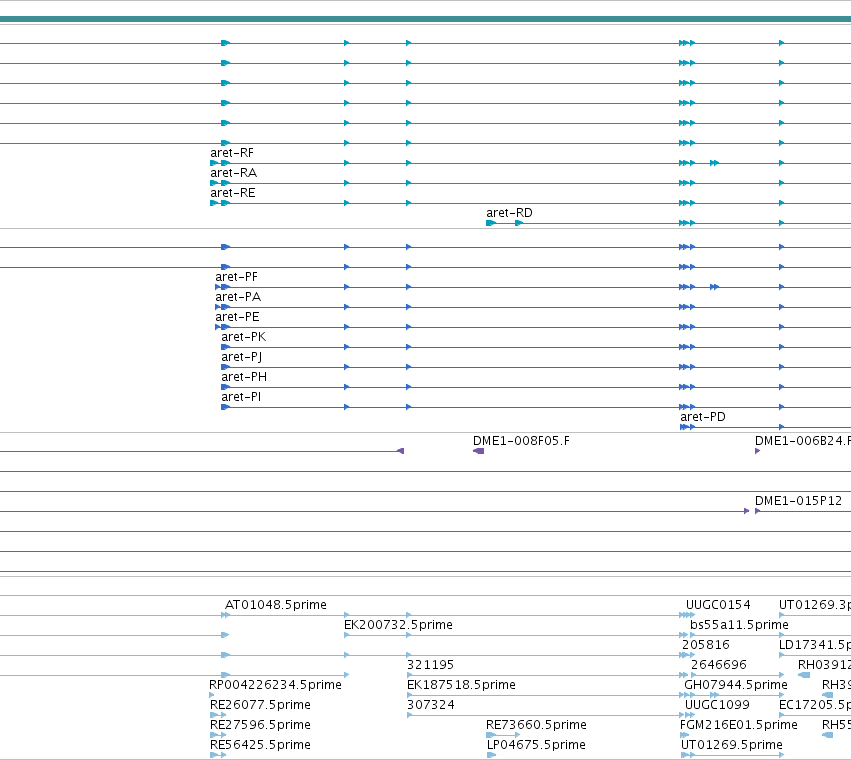This screenshot has height=760, width=851.
Task: Click the UUGC0154 EST label
Action: pyautogui.click(x=718, y=605)
